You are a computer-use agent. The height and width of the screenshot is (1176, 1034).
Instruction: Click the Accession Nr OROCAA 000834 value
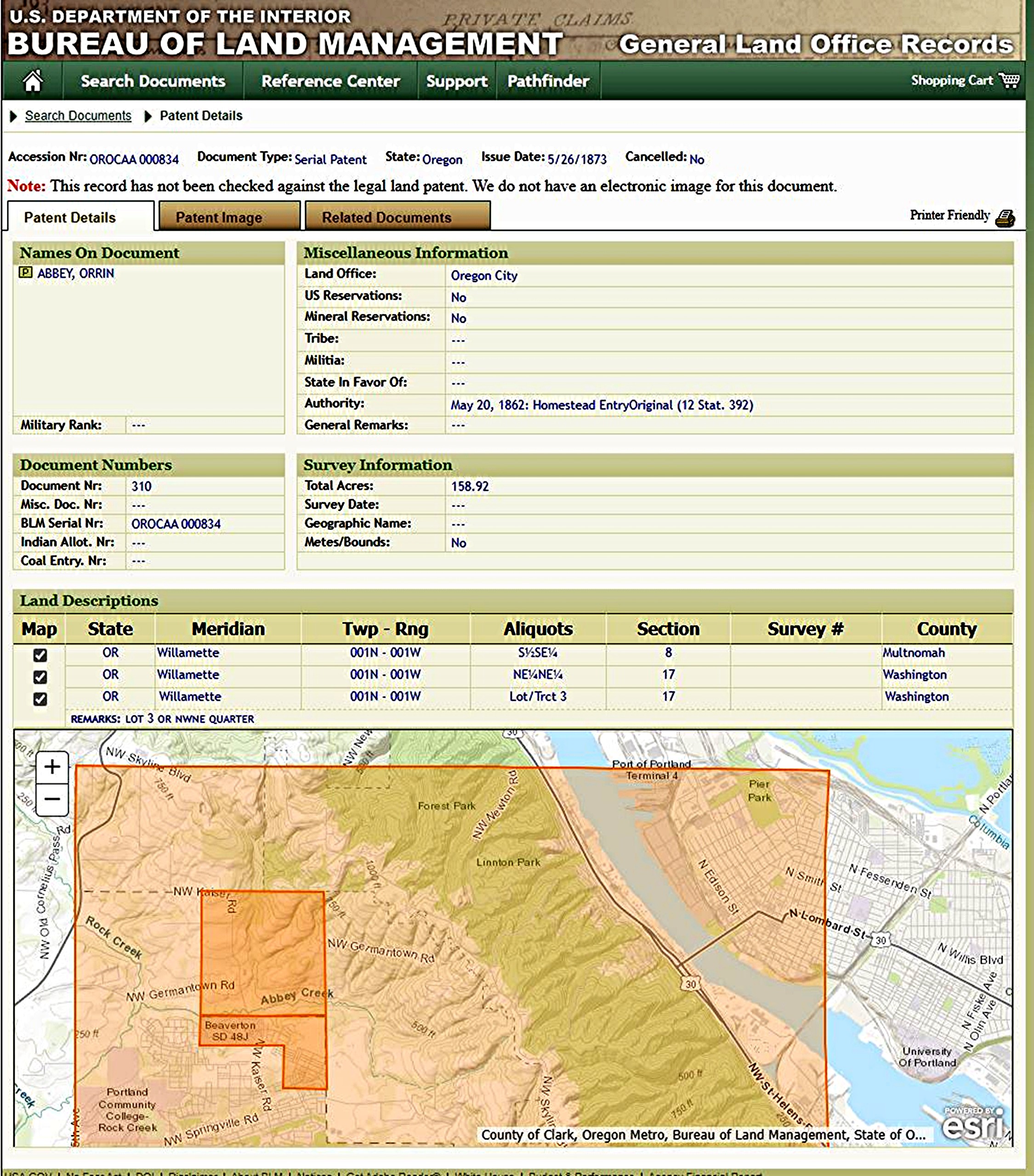point(134,159)
